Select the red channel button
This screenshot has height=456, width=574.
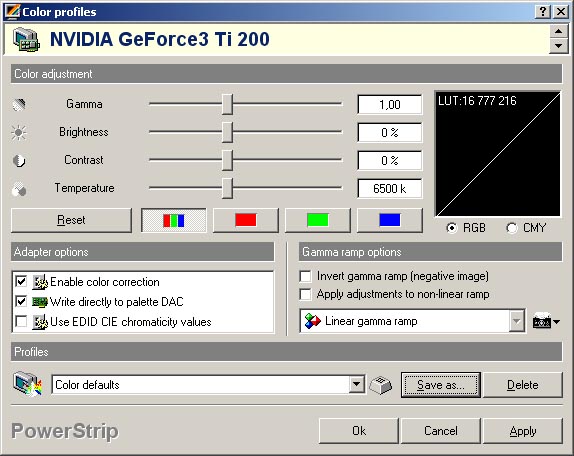coord(246,220)
